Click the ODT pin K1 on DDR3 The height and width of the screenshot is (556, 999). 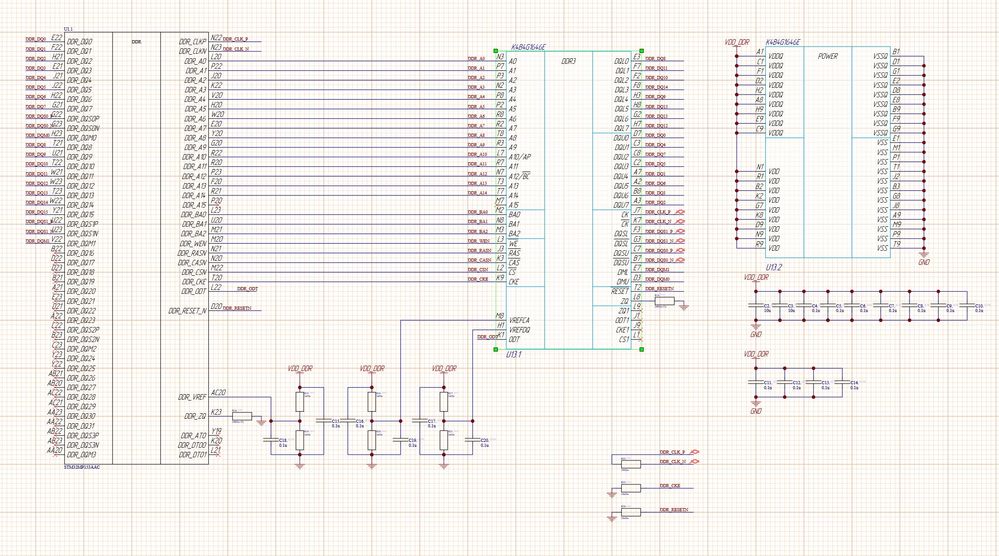(500, 335)
